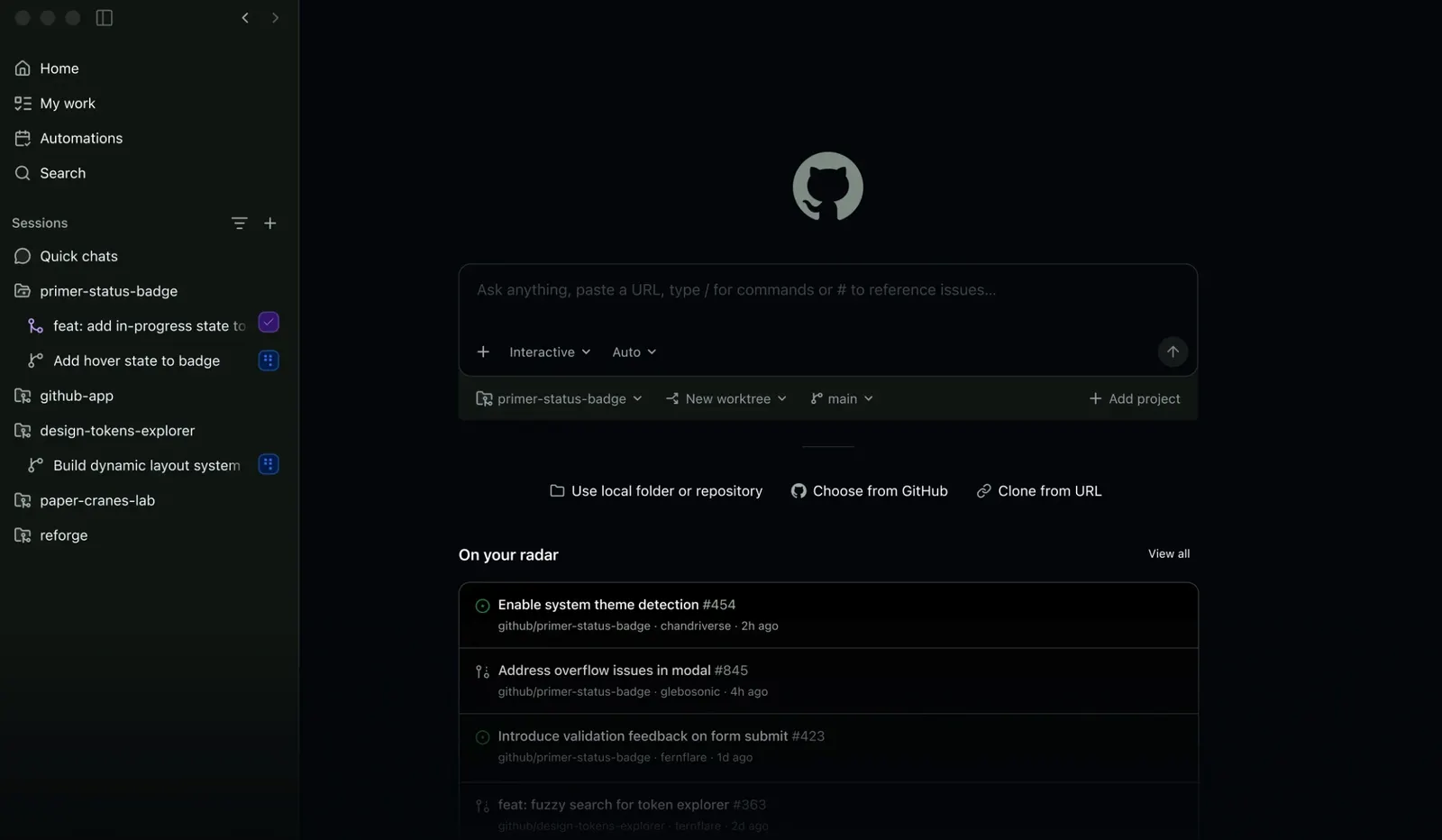This screenshot has width=1442, height=840.
Task: Click the Sessions section header
Action: click(x=40, y=223)
